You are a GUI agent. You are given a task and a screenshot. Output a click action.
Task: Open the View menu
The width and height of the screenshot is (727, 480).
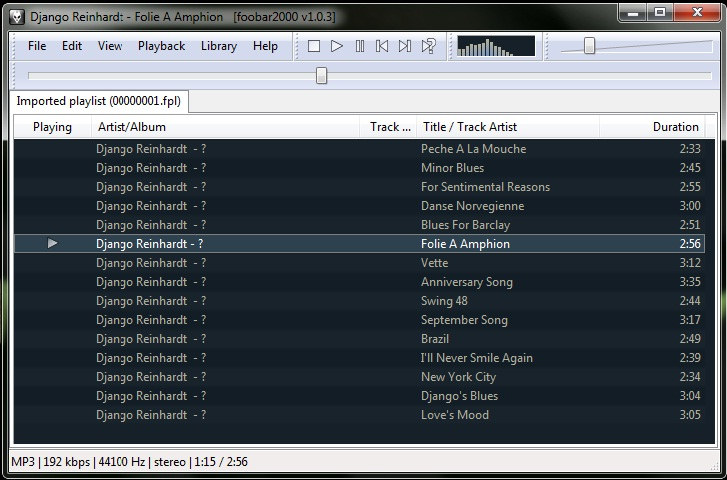click(110, 46)
